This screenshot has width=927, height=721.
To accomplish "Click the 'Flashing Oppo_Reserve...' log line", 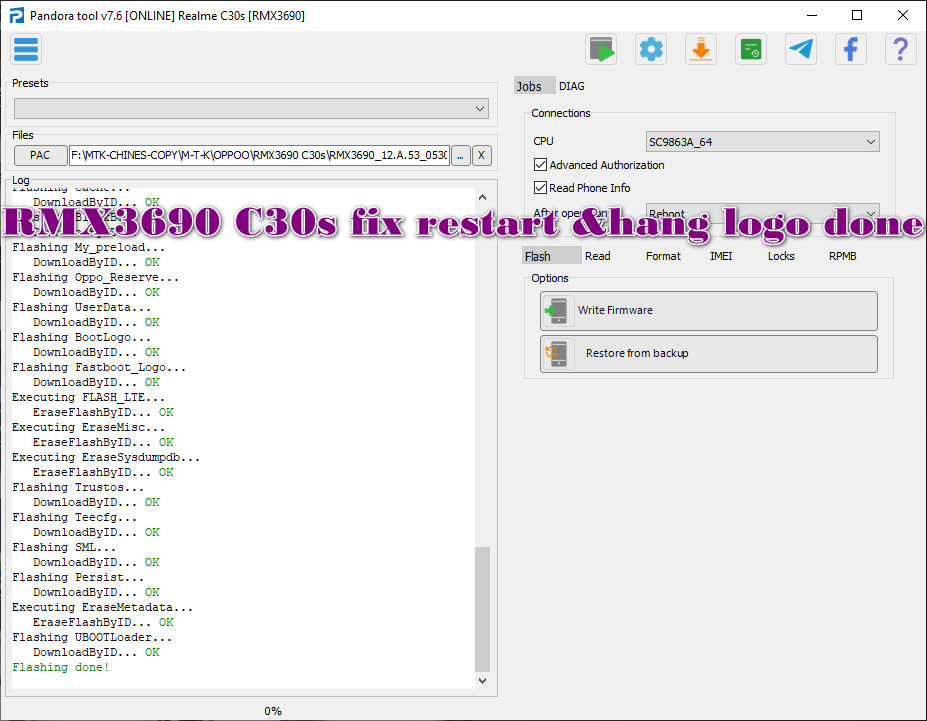I will point(95,277).
